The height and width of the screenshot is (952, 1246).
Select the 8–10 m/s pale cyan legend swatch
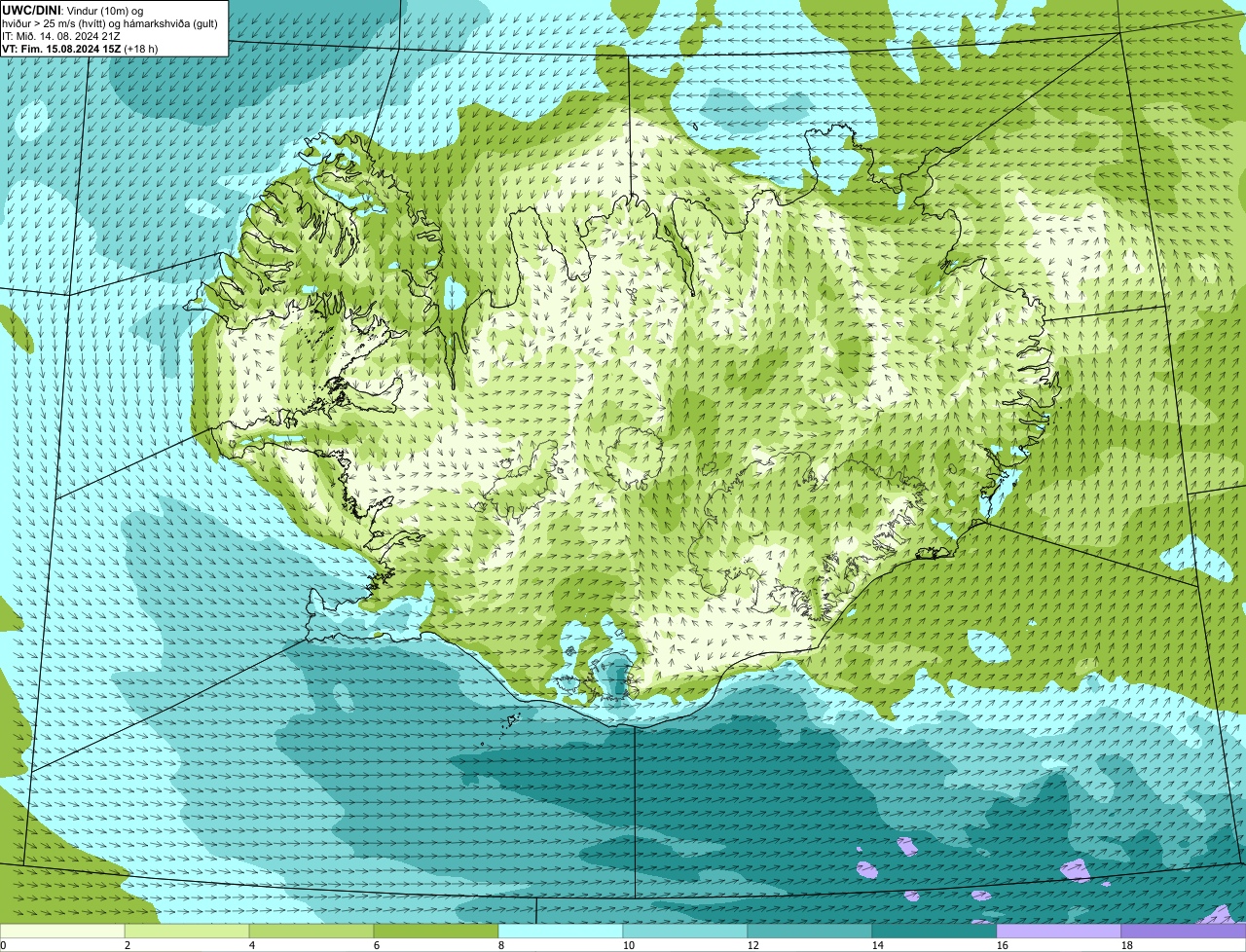pos(561,931)
